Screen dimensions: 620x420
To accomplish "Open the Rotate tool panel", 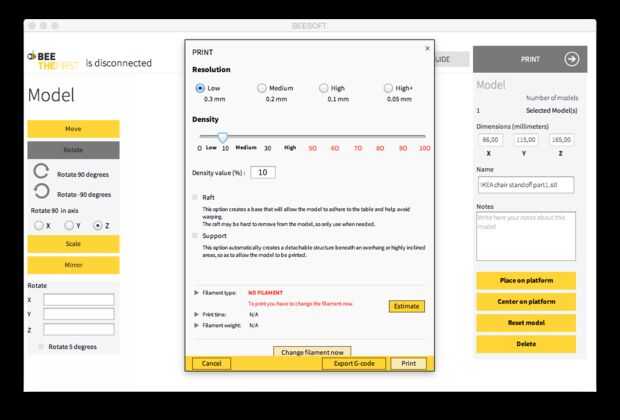I will 73,150.
